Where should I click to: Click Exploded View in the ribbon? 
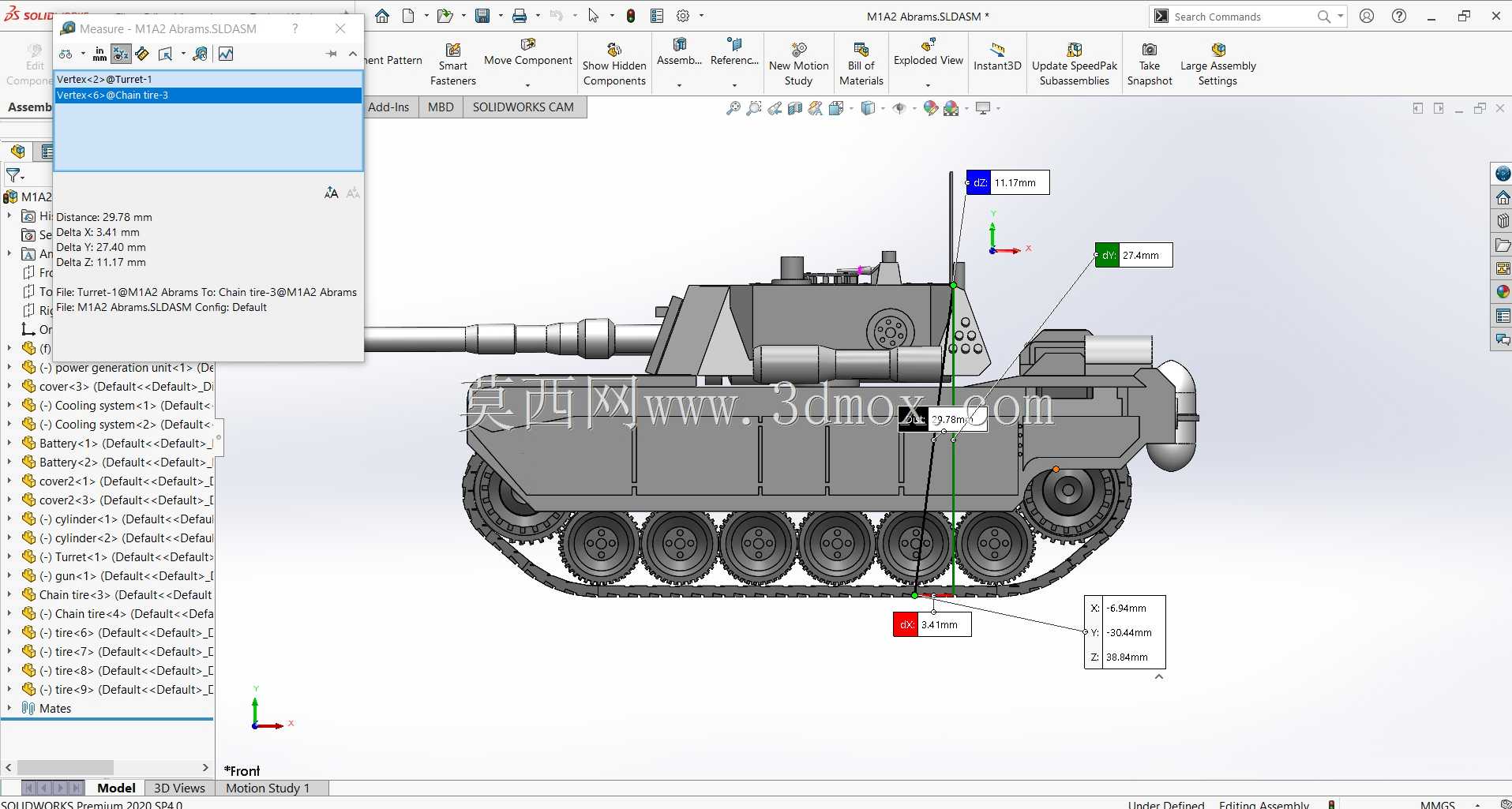(929, 53)
